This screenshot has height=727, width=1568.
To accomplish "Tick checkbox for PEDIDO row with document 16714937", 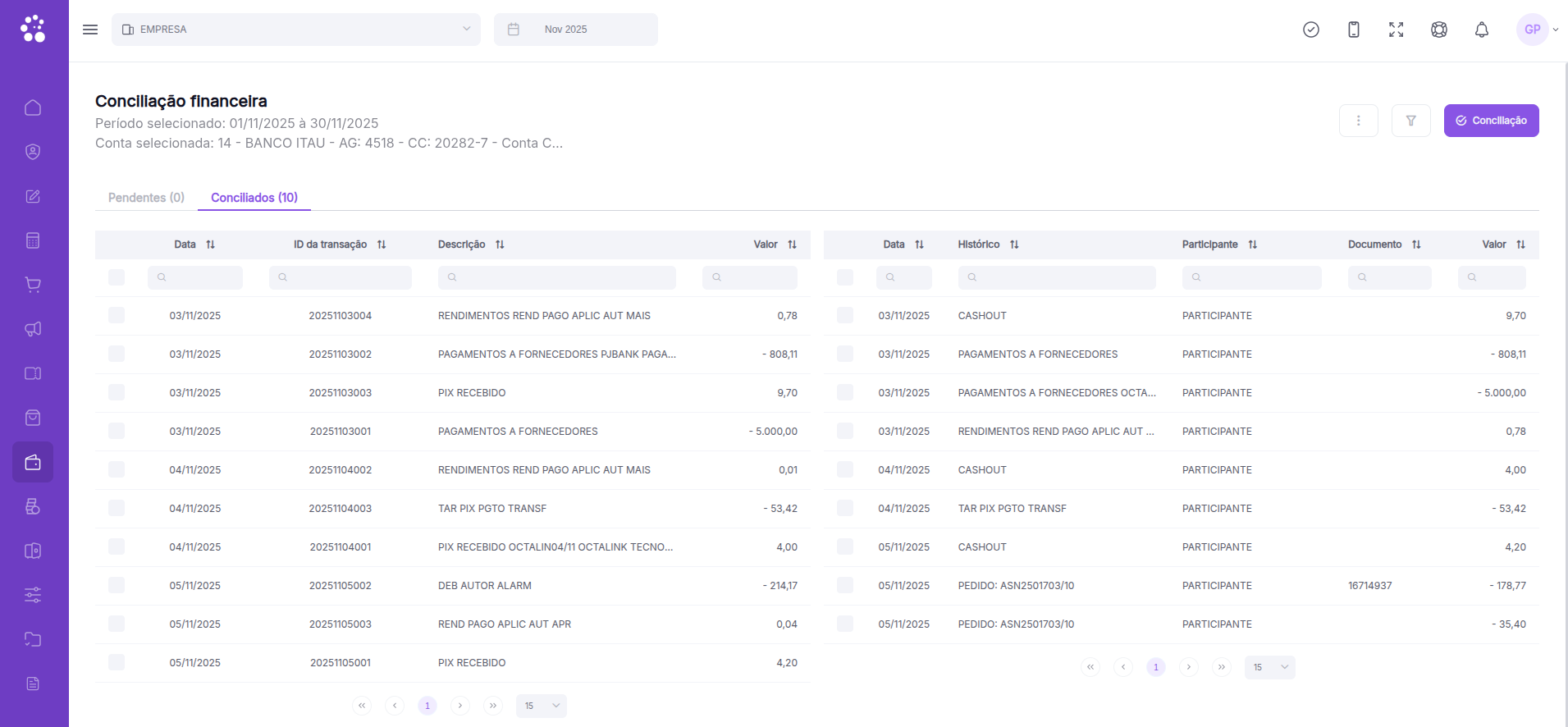I will pos(845,585).
